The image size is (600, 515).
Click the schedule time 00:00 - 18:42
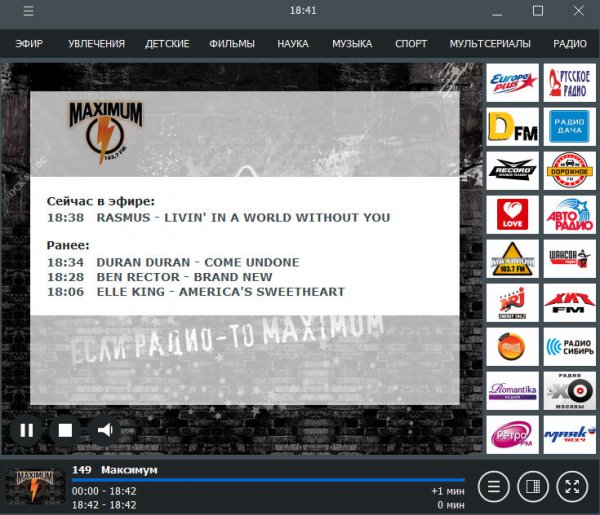tap(104, 491)
